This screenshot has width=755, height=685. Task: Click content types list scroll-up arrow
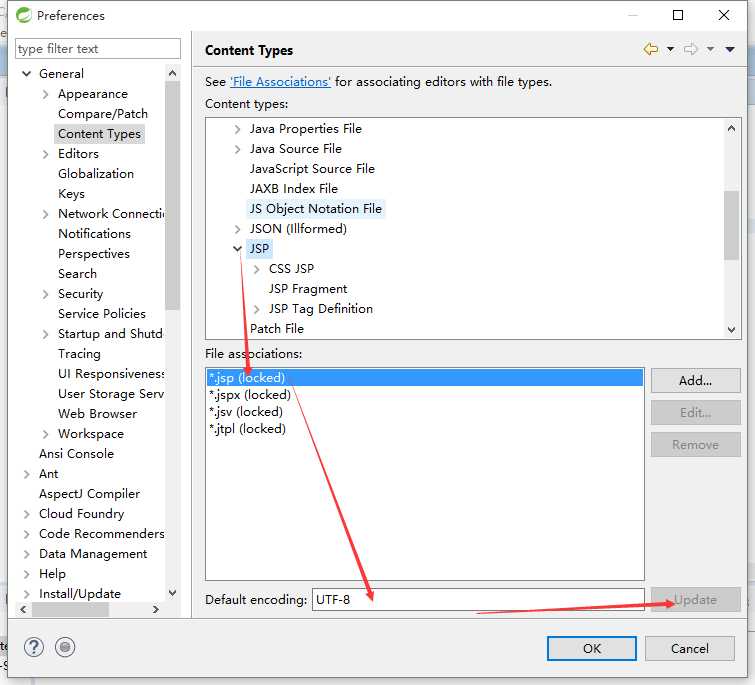click(731, 128)
